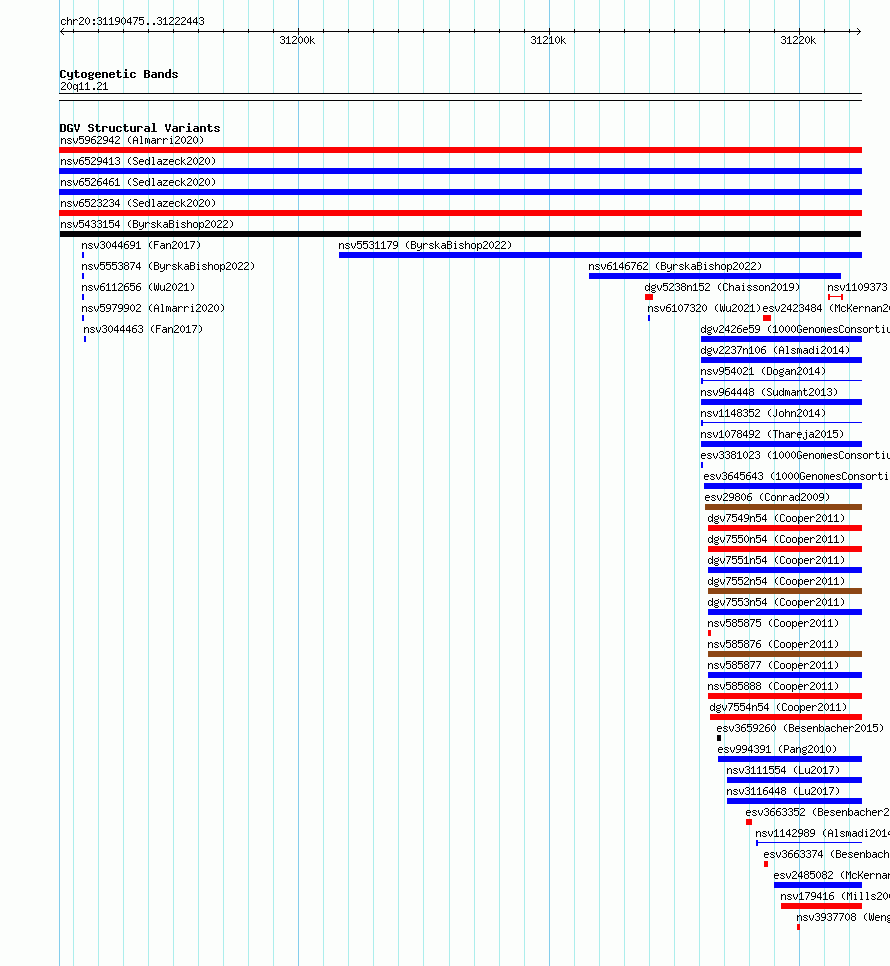Click the nsv5531179 (ByrskaBishop2022) label

point(425,245)
